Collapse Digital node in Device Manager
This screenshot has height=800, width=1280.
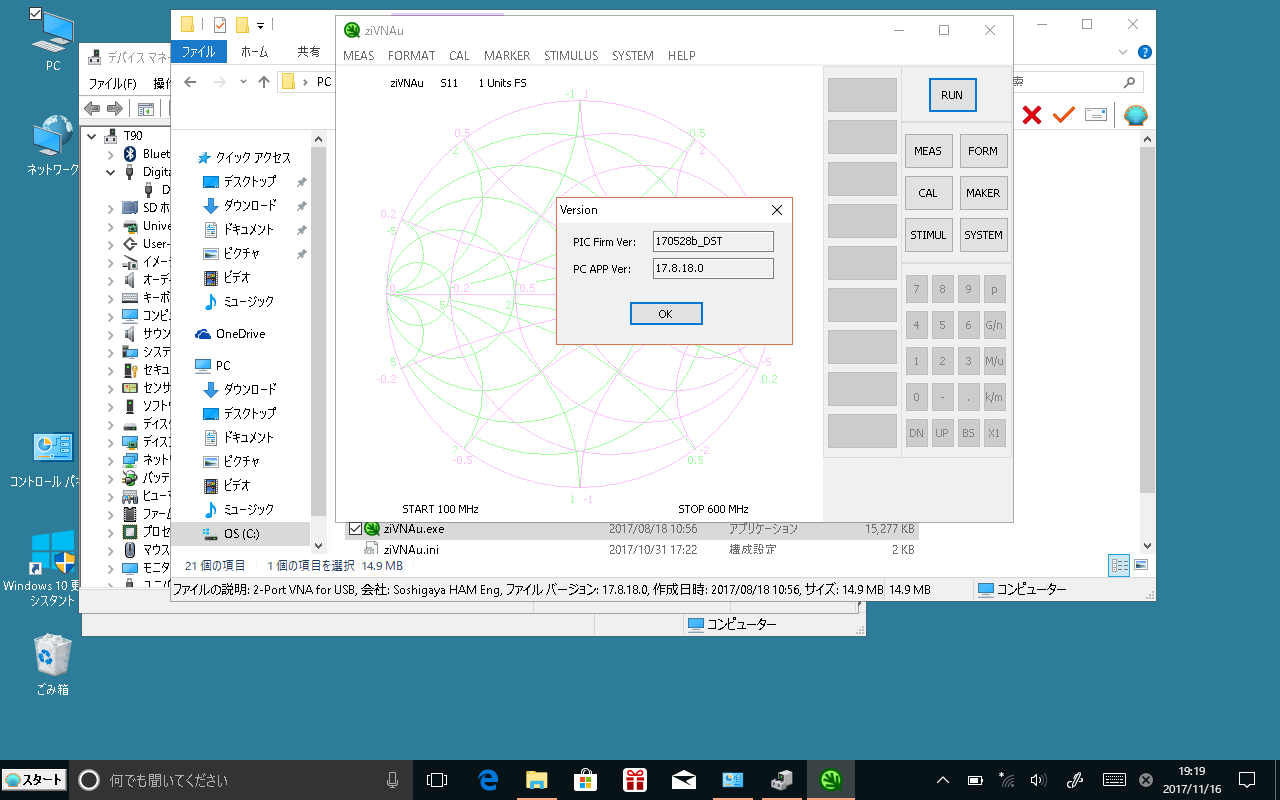click(x=111, y=172)
